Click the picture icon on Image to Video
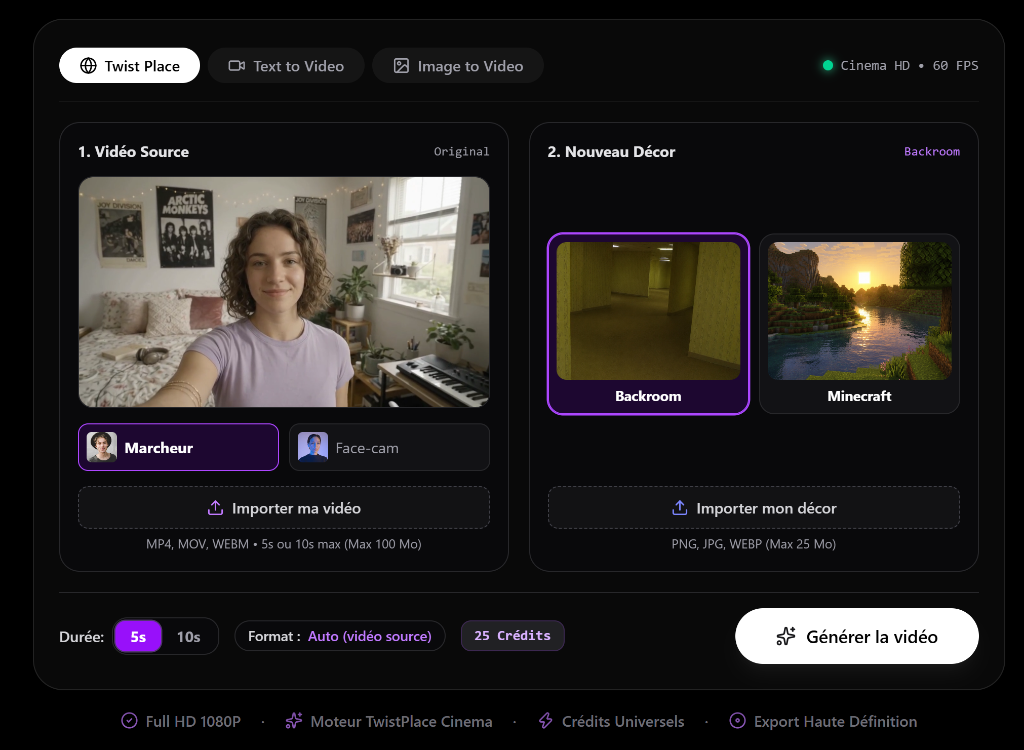This screenshot has height=750, width=1024. [x=401, y=65]
